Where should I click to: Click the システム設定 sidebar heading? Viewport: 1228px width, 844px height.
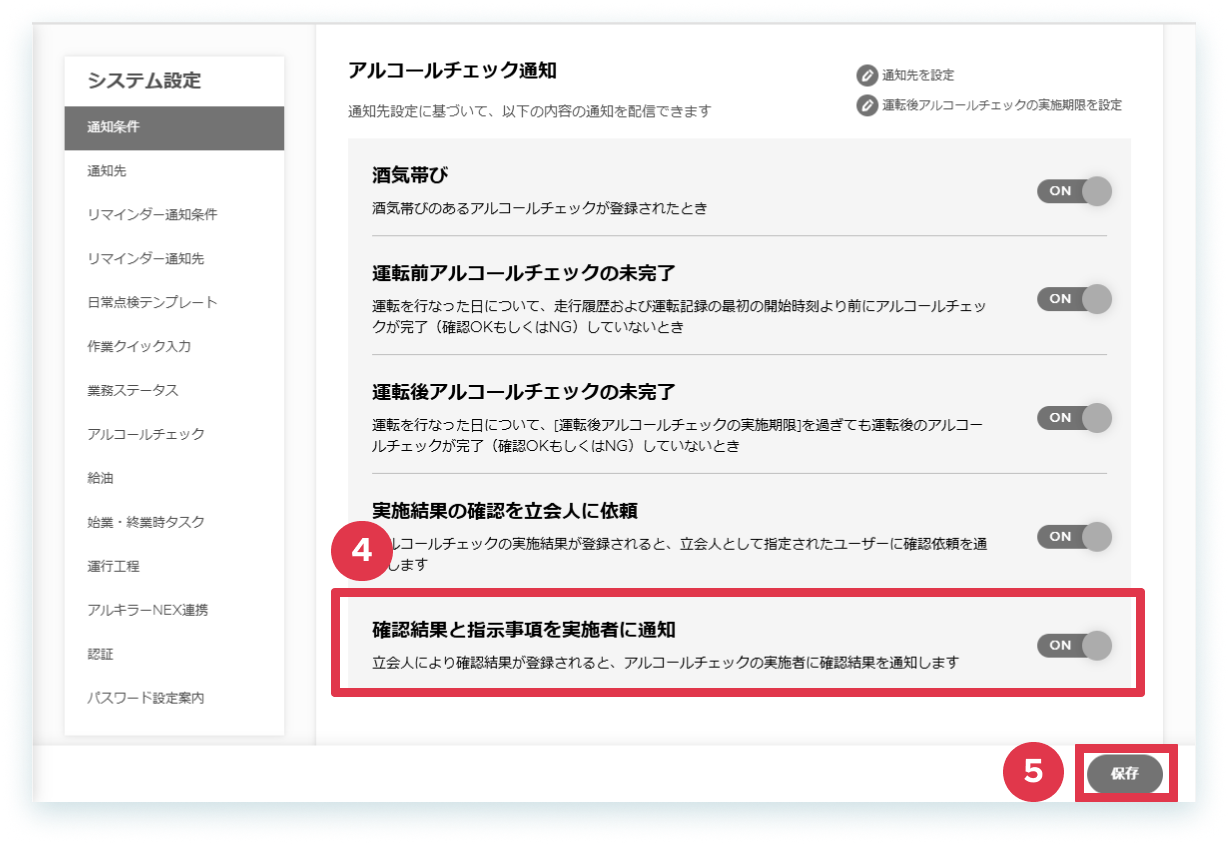coord(144,81)
